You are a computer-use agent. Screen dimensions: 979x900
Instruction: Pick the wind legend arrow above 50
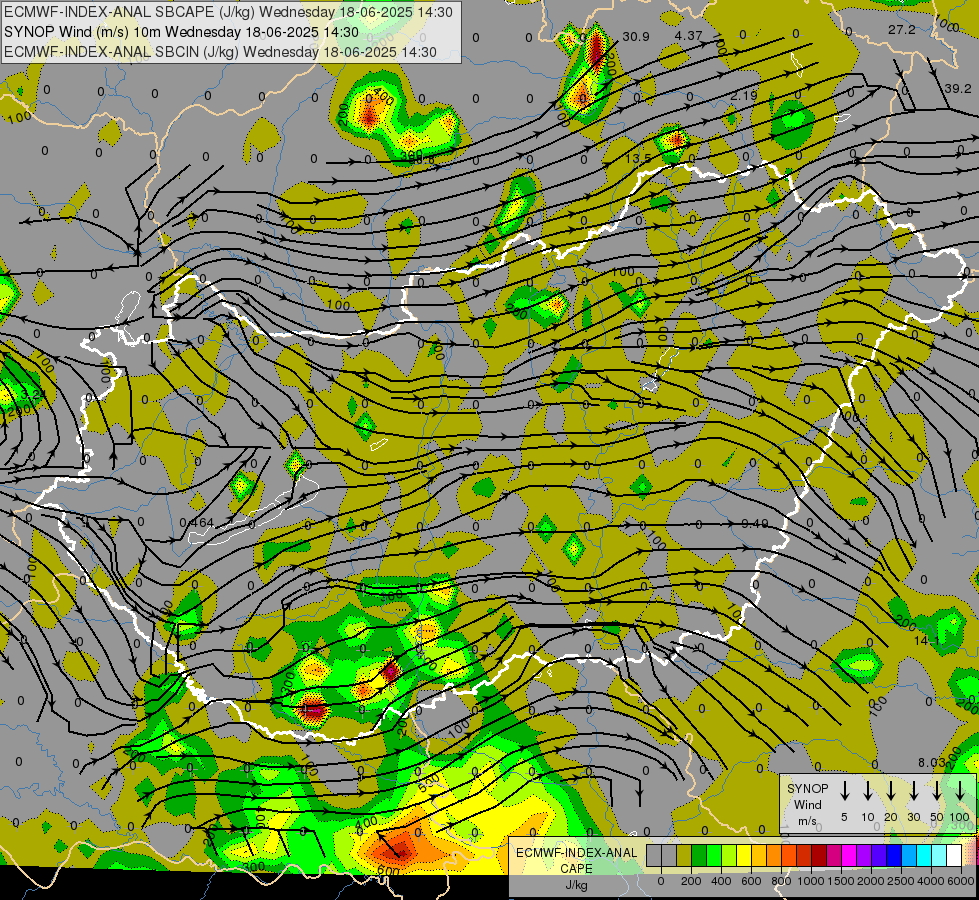click(x=937, y=791)
